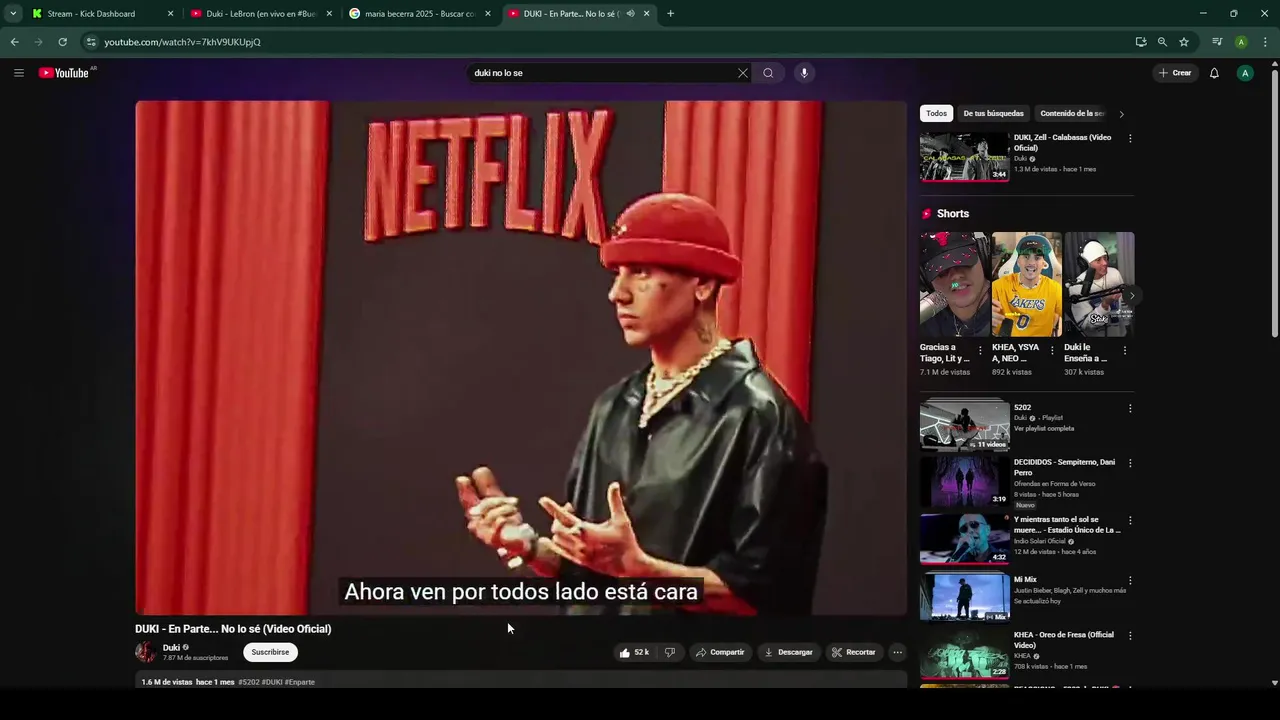Open options for Mi Mix
Viewport: 1280px width, 720px height.
[x=1130, y=580]
